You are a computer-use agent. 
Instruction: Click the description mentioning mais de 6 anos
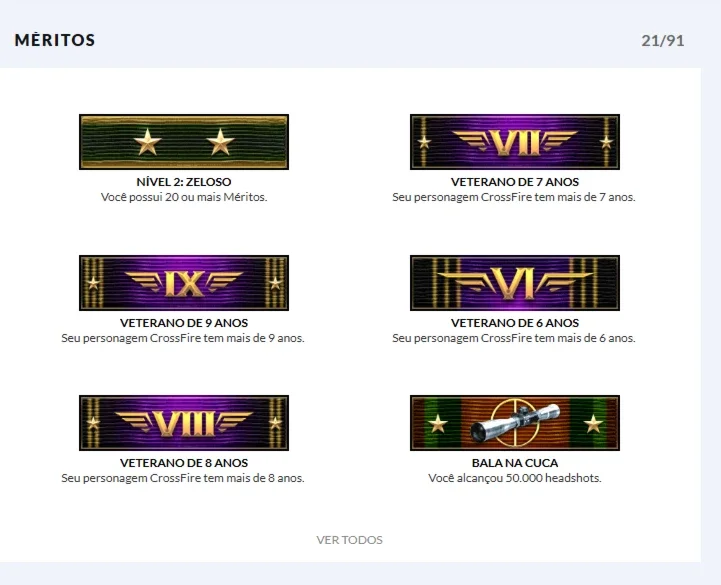pos(514,338)
